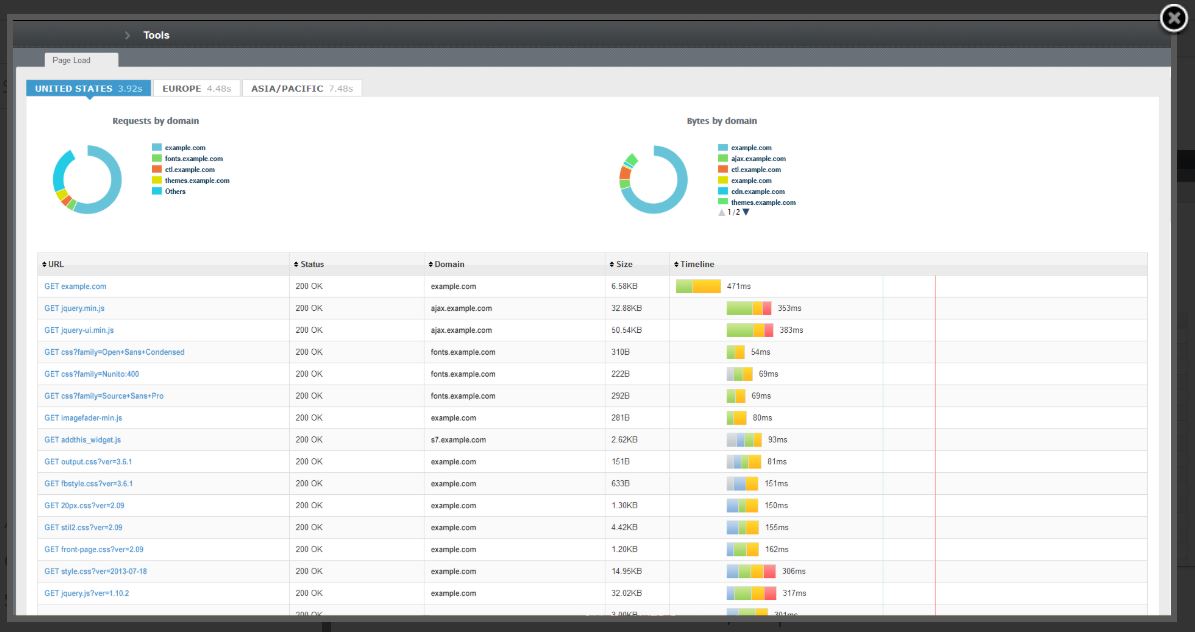Sort the table by Size column
1195x632 pixels.
click(621, 265)
